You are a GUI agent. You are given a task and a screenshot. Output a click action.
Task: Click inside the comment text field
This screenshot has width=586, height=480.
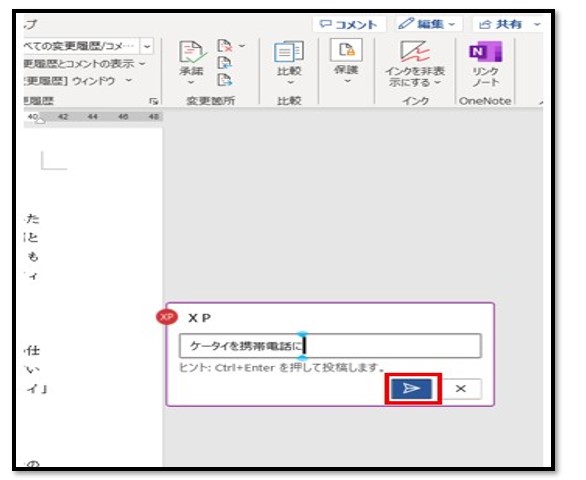coord(330,346)
